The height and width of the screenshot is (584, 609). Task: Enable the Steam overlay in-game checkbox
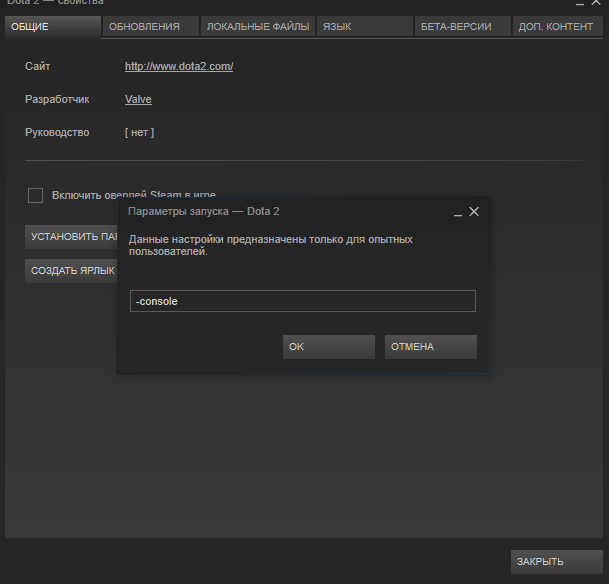pos(35,195)
